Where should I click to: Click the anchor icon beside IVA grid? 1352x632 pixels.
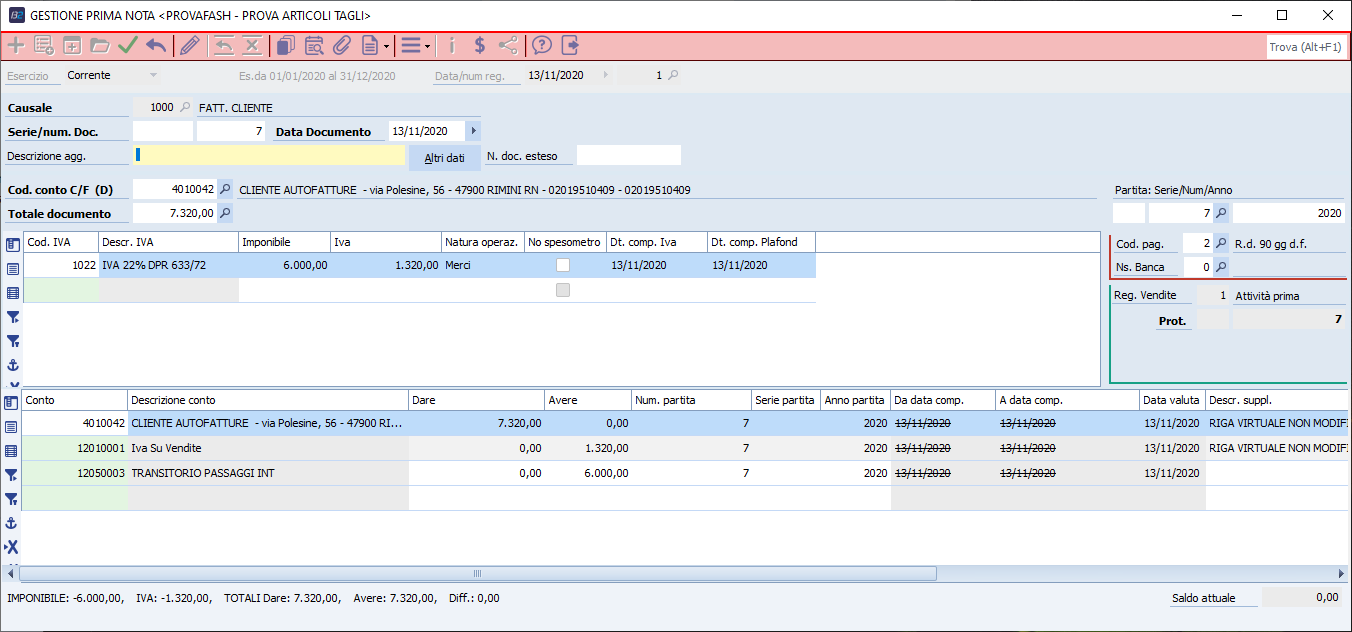[x=13, y=365]
